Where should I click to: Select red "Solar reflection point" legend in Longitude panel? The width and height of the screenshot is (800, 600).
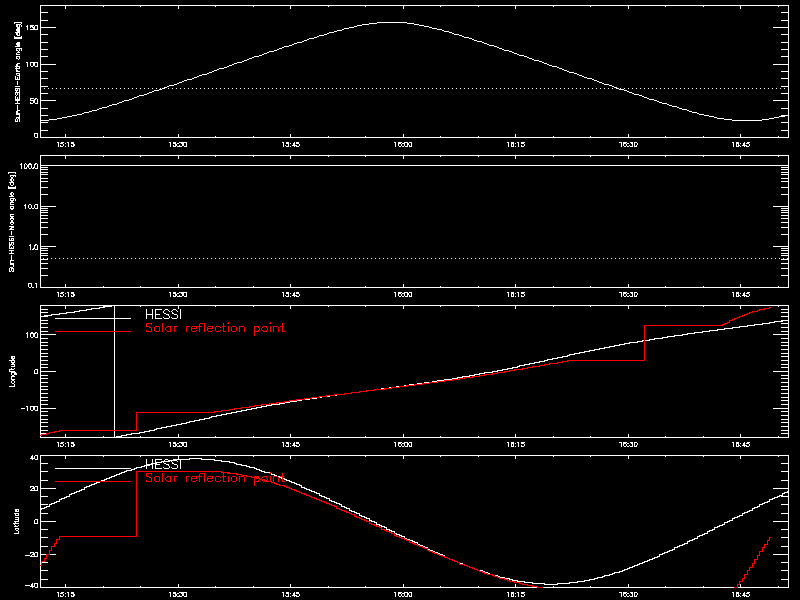click(x=215, y=328)
